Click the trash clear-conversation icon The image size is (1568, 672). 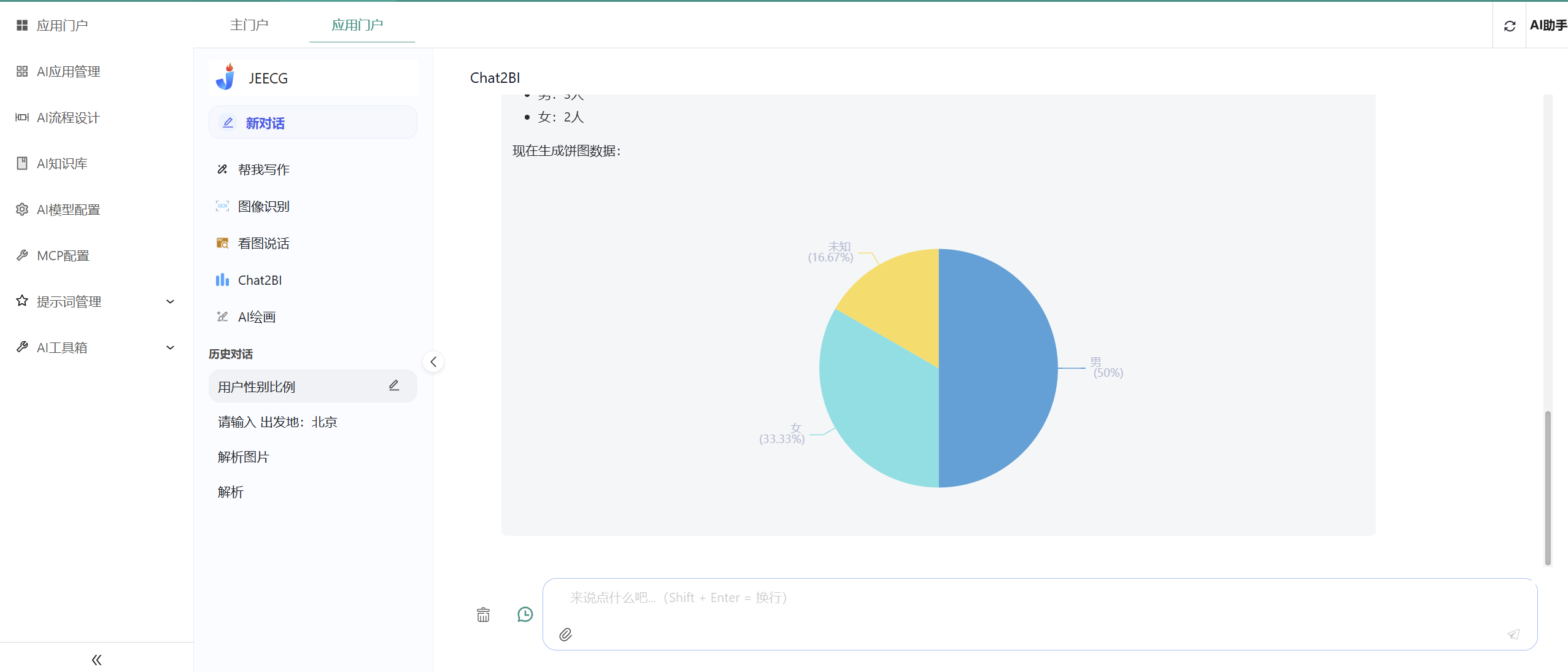(x=483, y=614)
